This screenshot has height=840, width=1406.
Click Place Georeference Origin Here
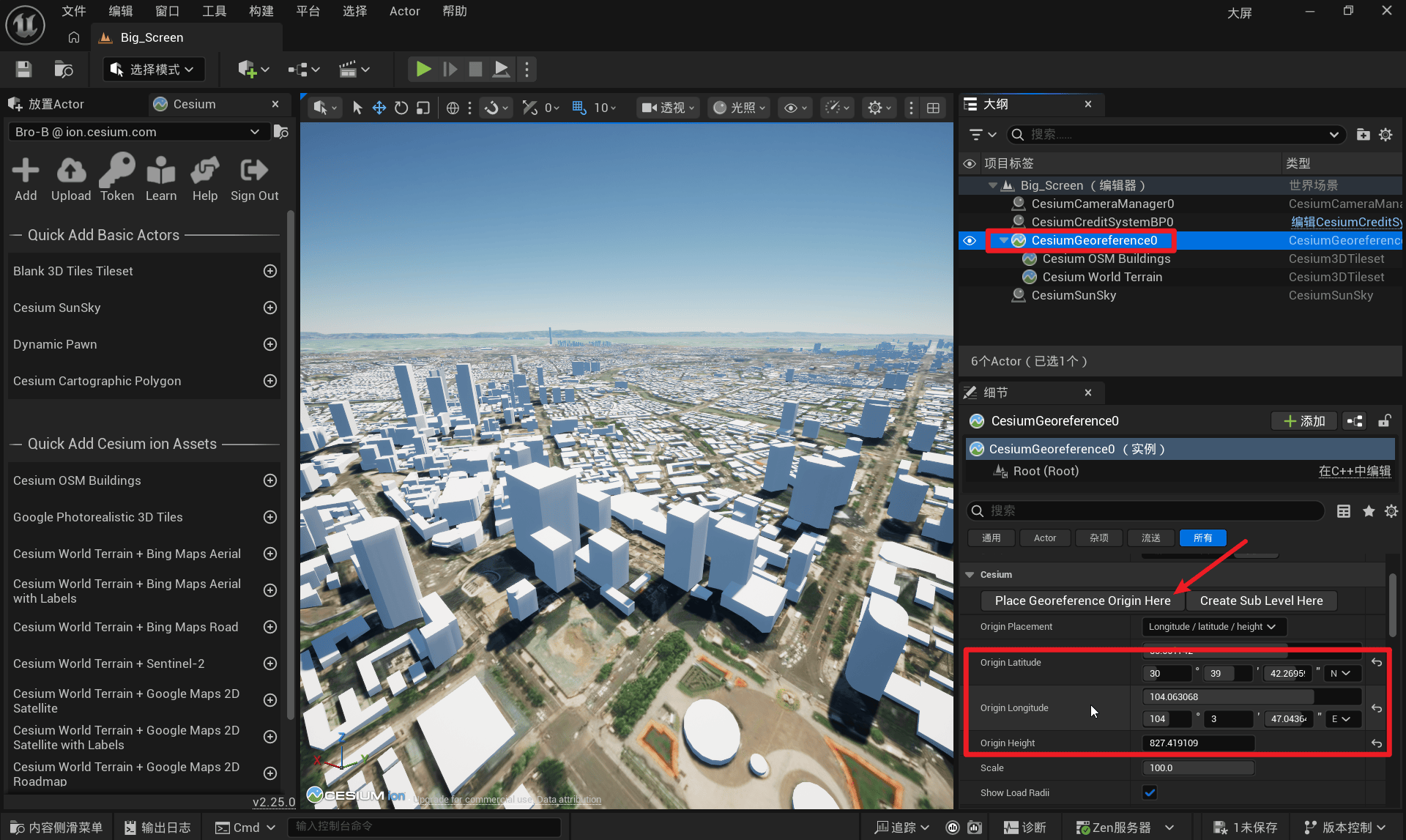(1082, 601)
